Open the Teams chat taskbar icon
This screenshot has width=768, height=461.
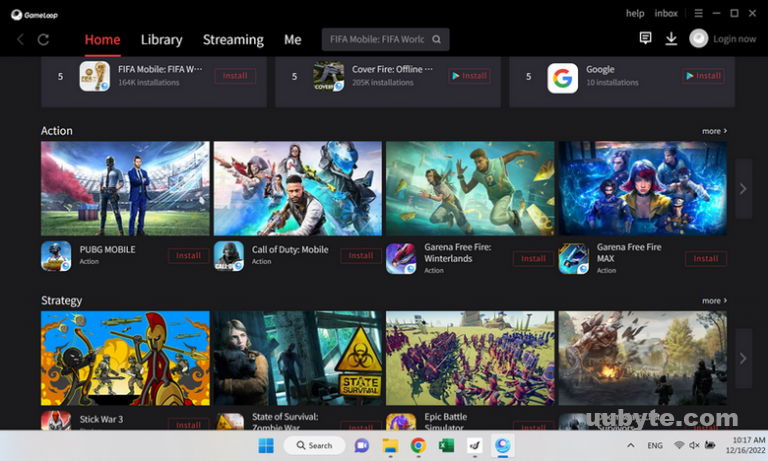point(361,446)
